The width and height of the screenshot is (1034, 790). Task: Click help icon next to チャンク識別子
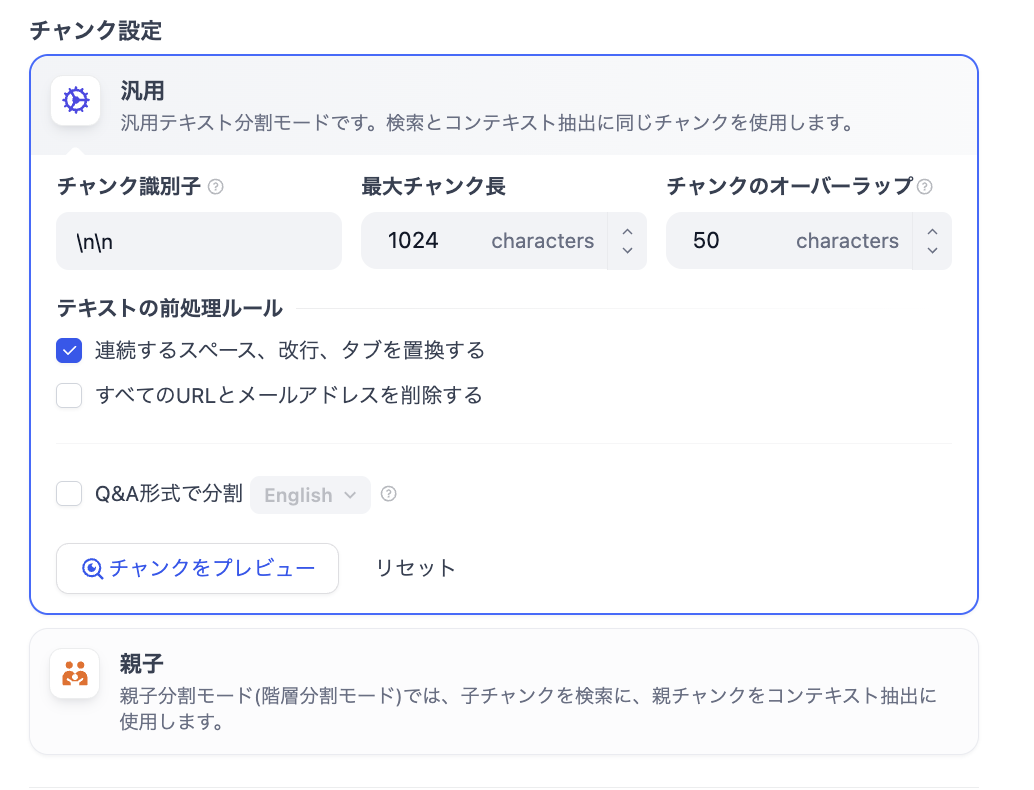point(216,186)
